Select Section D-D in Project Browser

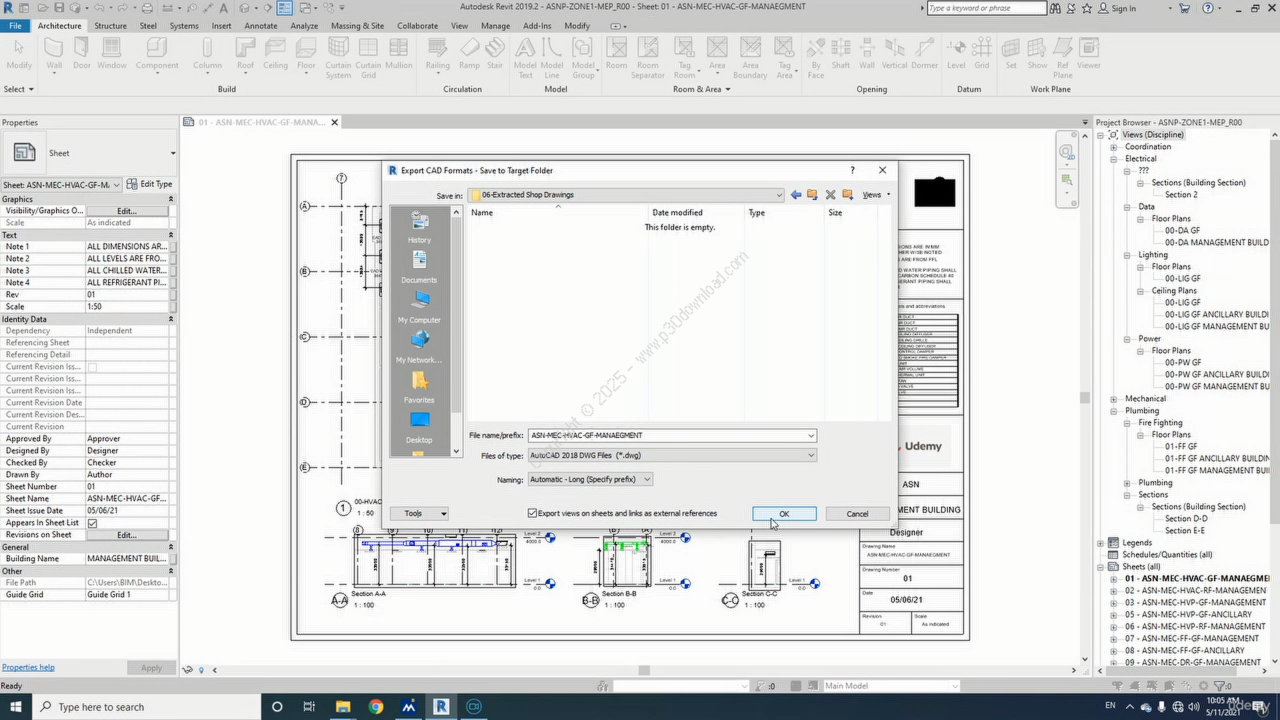[x=1186, y=519]
